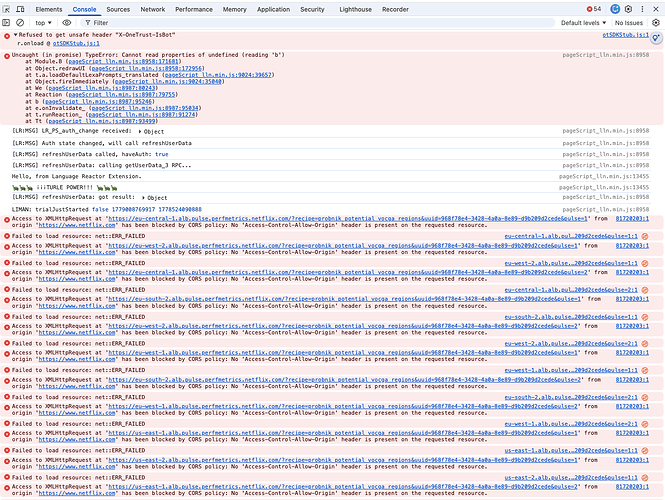This screenshot has width=665, height=500.
Task: Open the e.onInvalidate_ source link
Action: click(x=145, y=108)
